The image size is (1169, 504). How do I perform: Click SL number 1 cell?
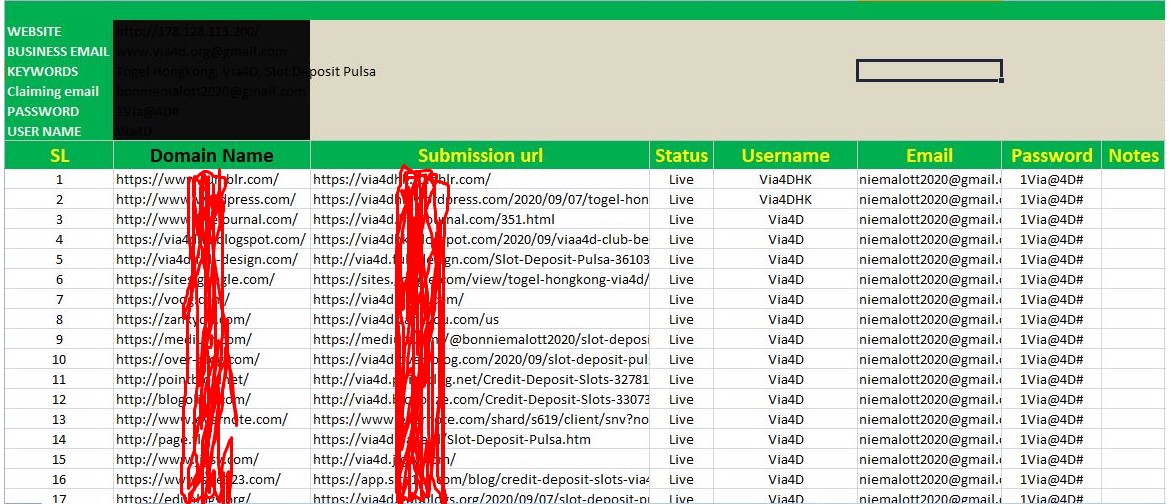click(59, 179)
